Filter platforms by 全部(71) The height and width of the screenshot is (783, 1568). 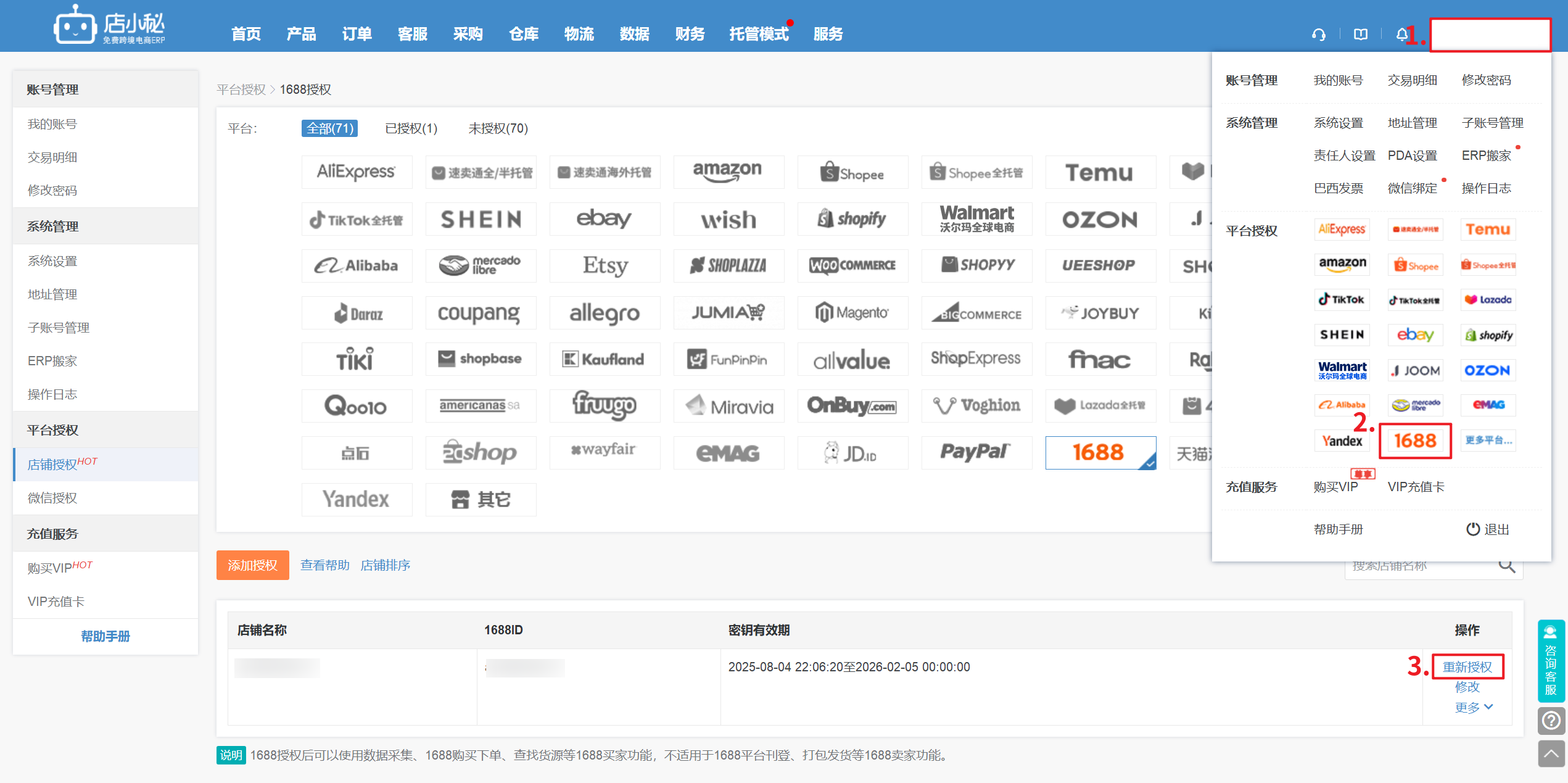pyautogui.click(x=329, y=128)
